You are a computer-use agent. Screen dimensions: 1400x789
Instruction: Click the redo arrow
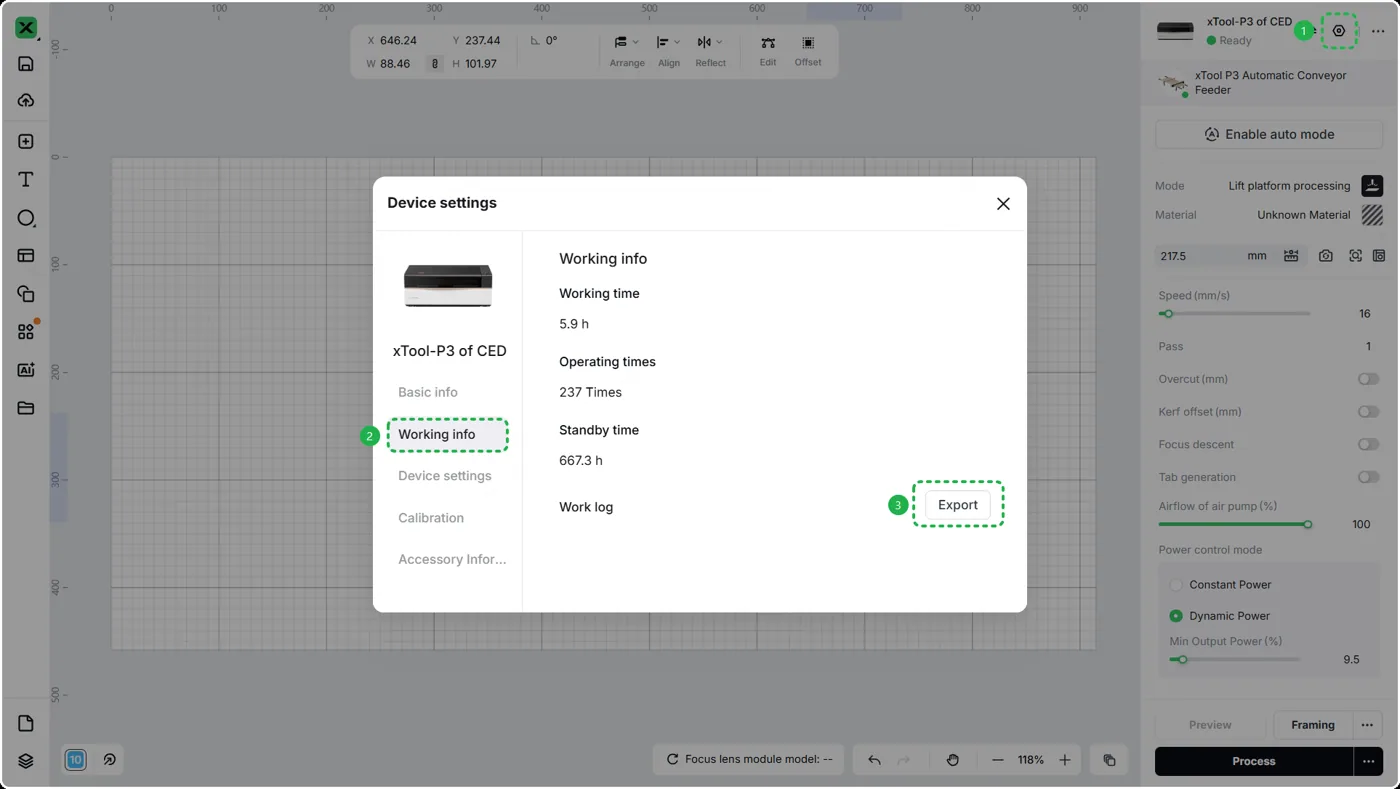click(x=905, y=760)
